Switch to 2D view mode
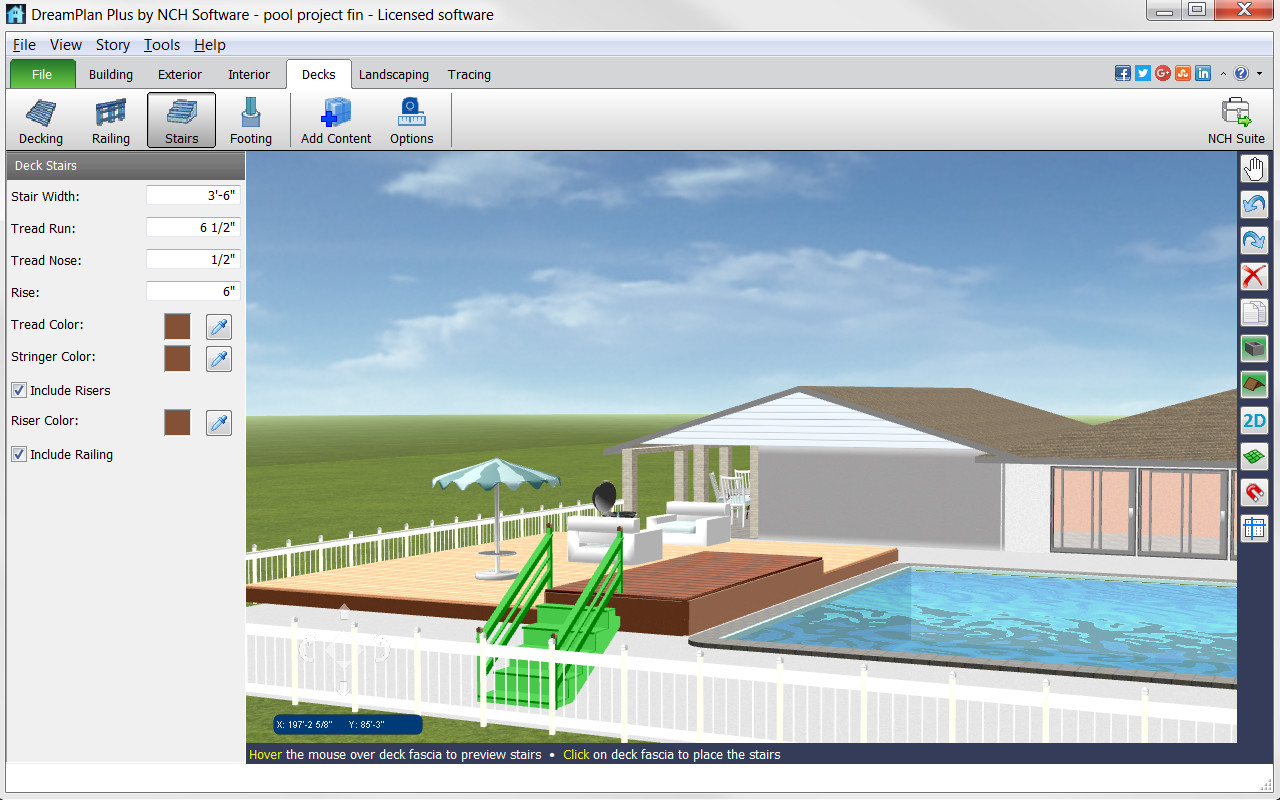 point(1254,420)
